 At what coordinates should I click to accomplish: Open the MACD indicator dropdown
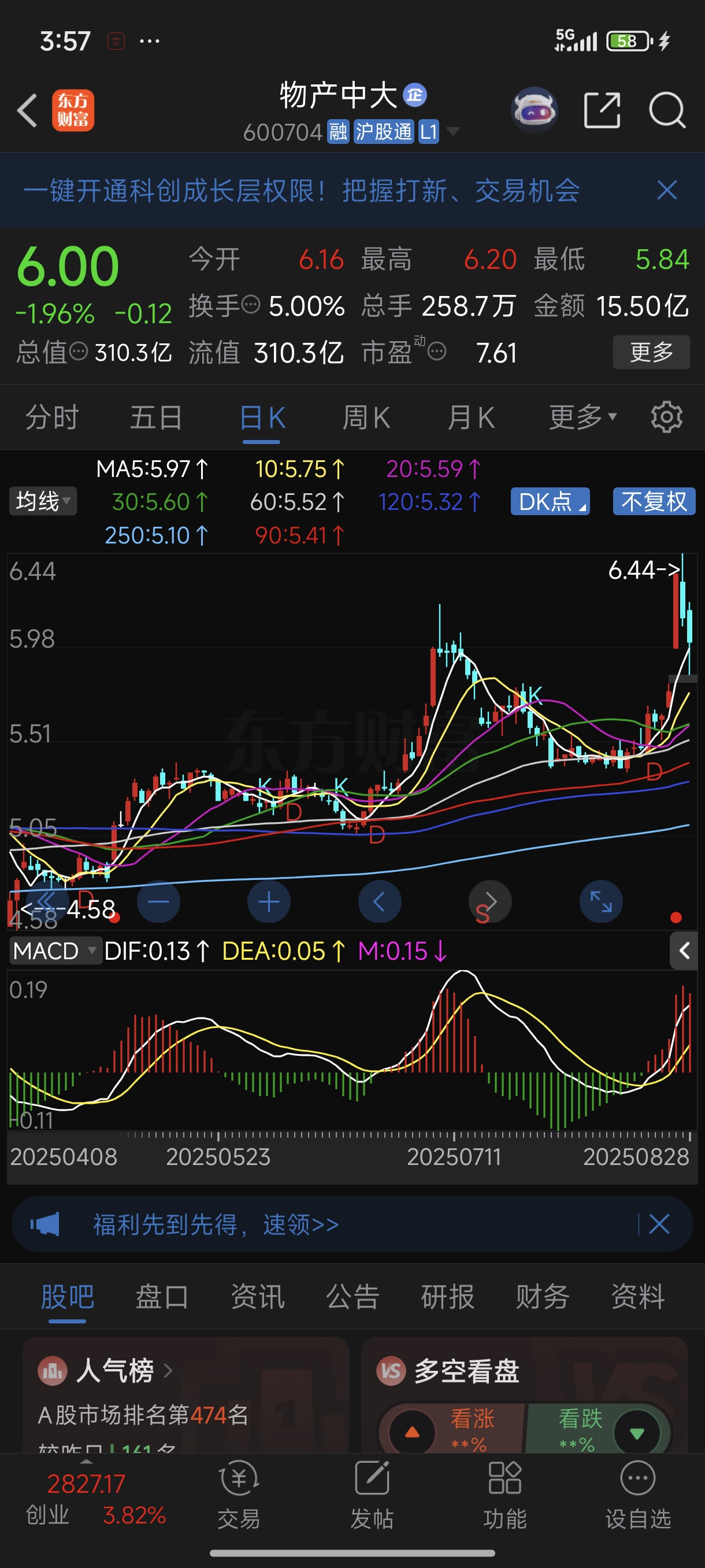55,950
